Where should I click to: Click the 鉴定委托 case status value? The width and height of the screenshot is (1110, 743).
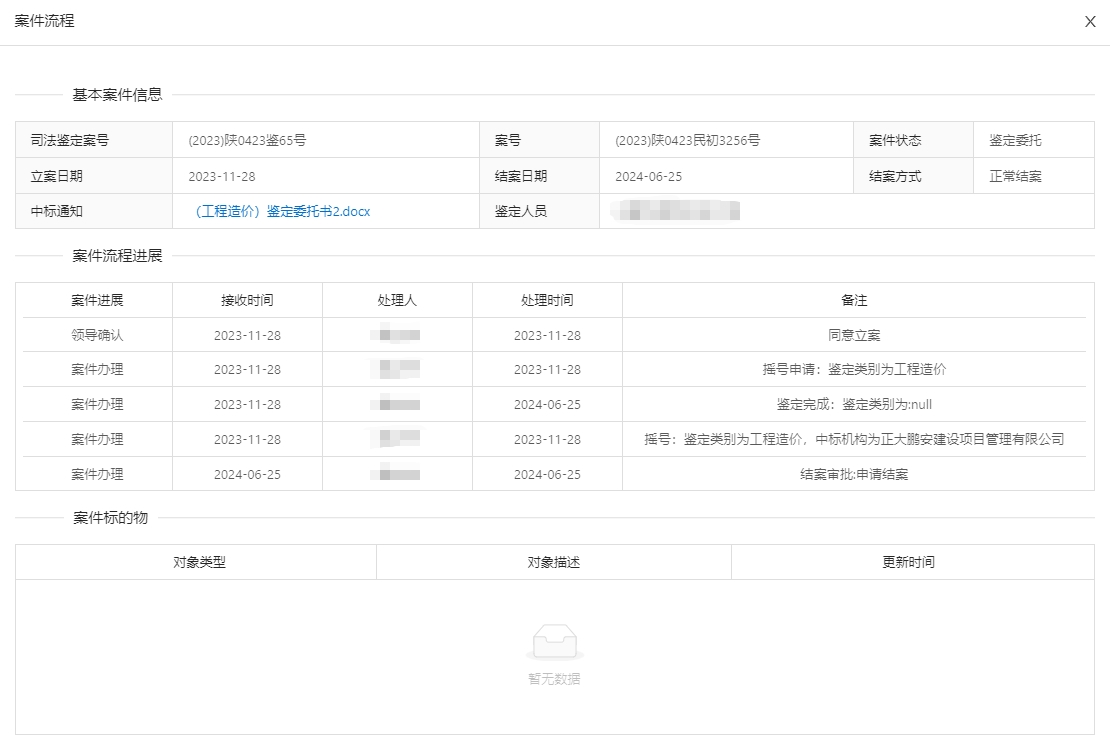click(1015, 140)
